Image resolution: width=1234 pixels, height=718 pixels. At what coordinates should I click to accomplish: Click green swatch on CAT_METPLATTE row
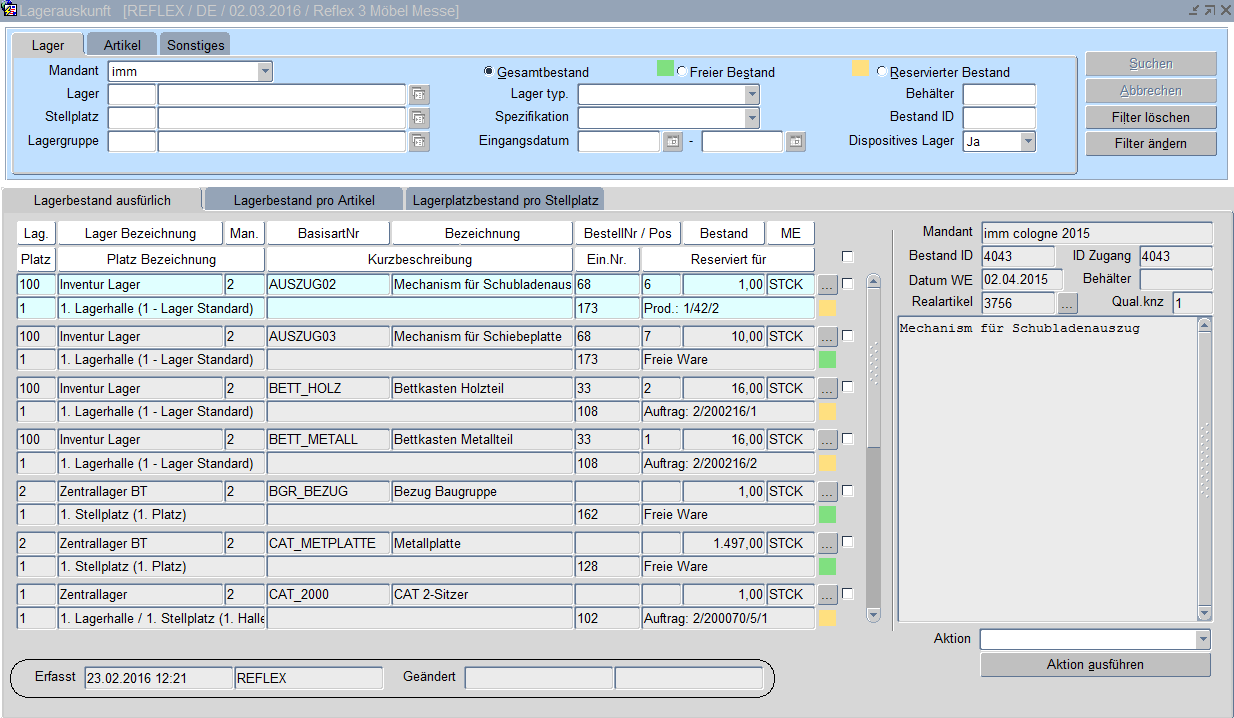tap(827, 566)
